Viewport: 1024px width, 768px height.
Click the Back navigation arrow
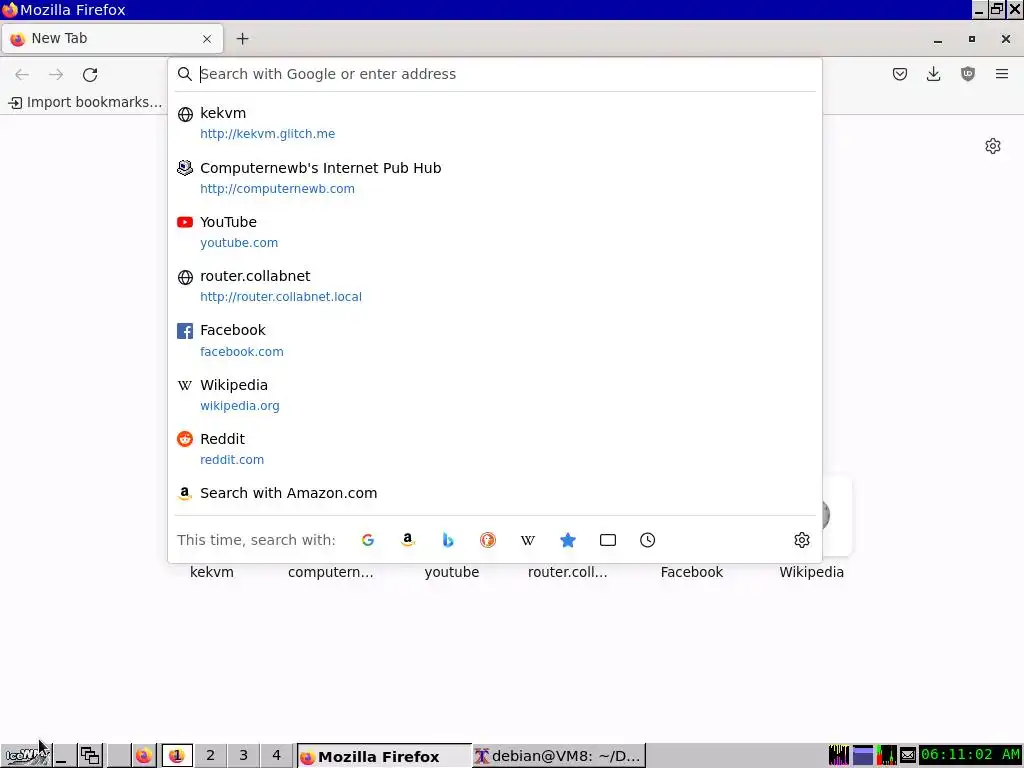pyautogui.click(x=22, y=74)
